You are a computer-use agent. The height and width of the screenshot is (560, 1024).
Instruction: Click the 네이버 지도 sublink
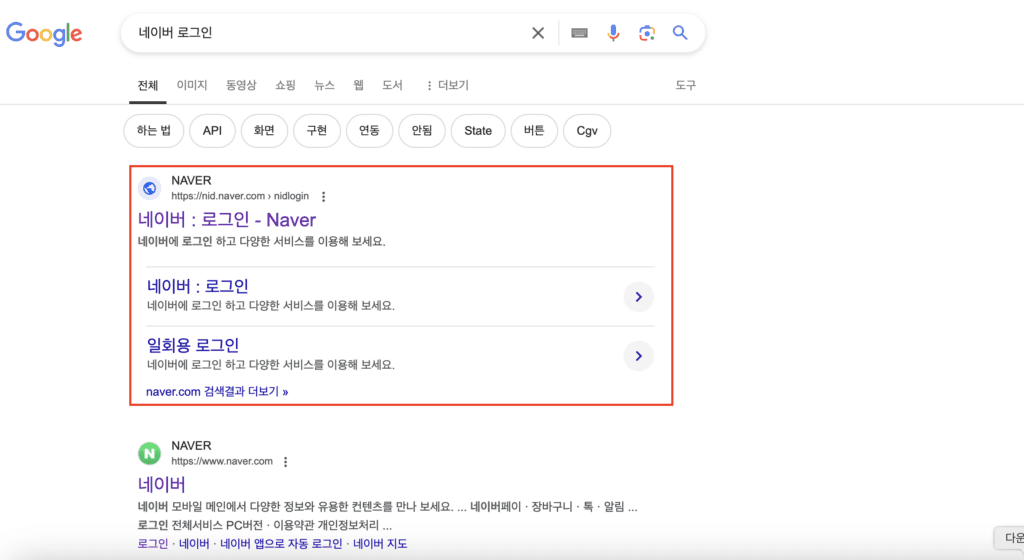pos(380,544)
